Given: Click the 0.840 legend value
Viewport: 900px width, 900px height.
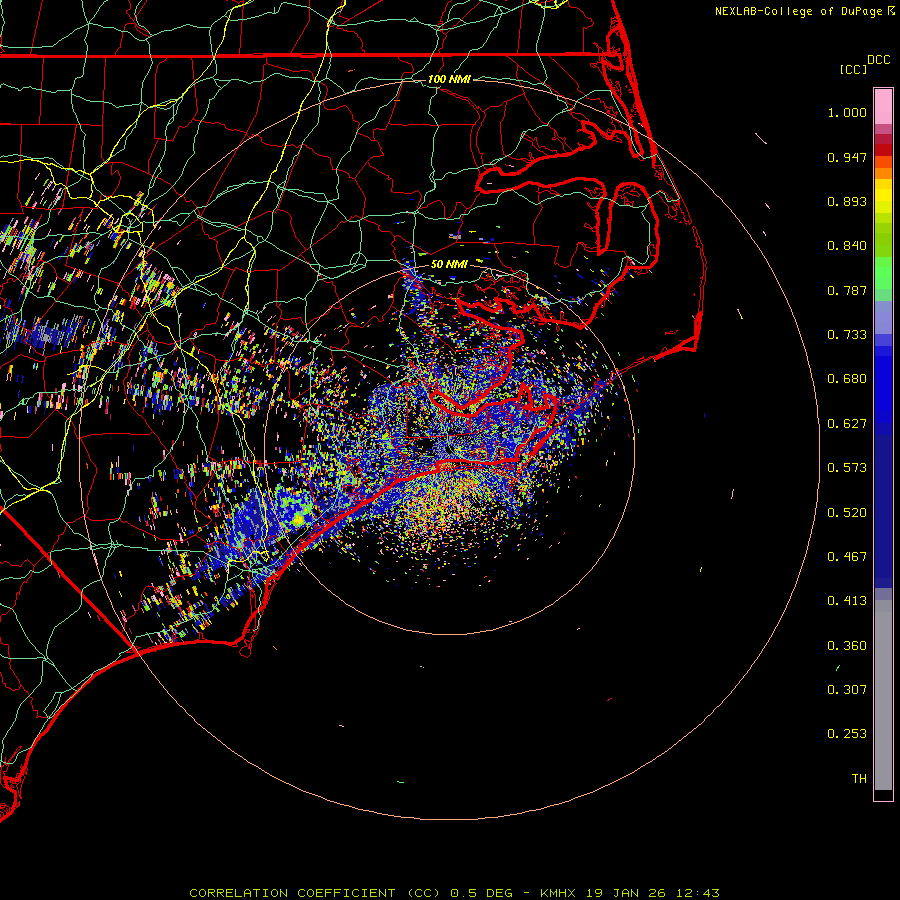Looking at the screenshot, I should (847, 246).
